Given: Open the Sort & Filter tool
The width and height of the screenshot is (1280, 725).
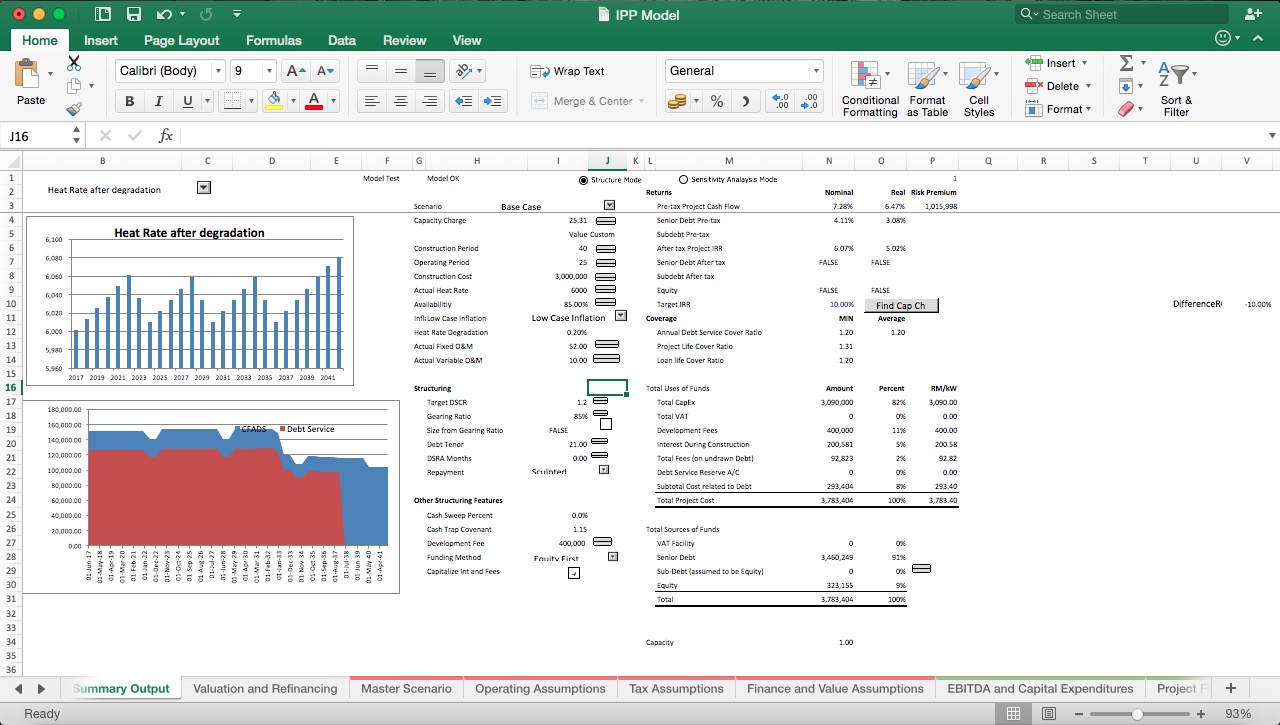Looking at the screenshot, I should click(x=1176, y=88).
